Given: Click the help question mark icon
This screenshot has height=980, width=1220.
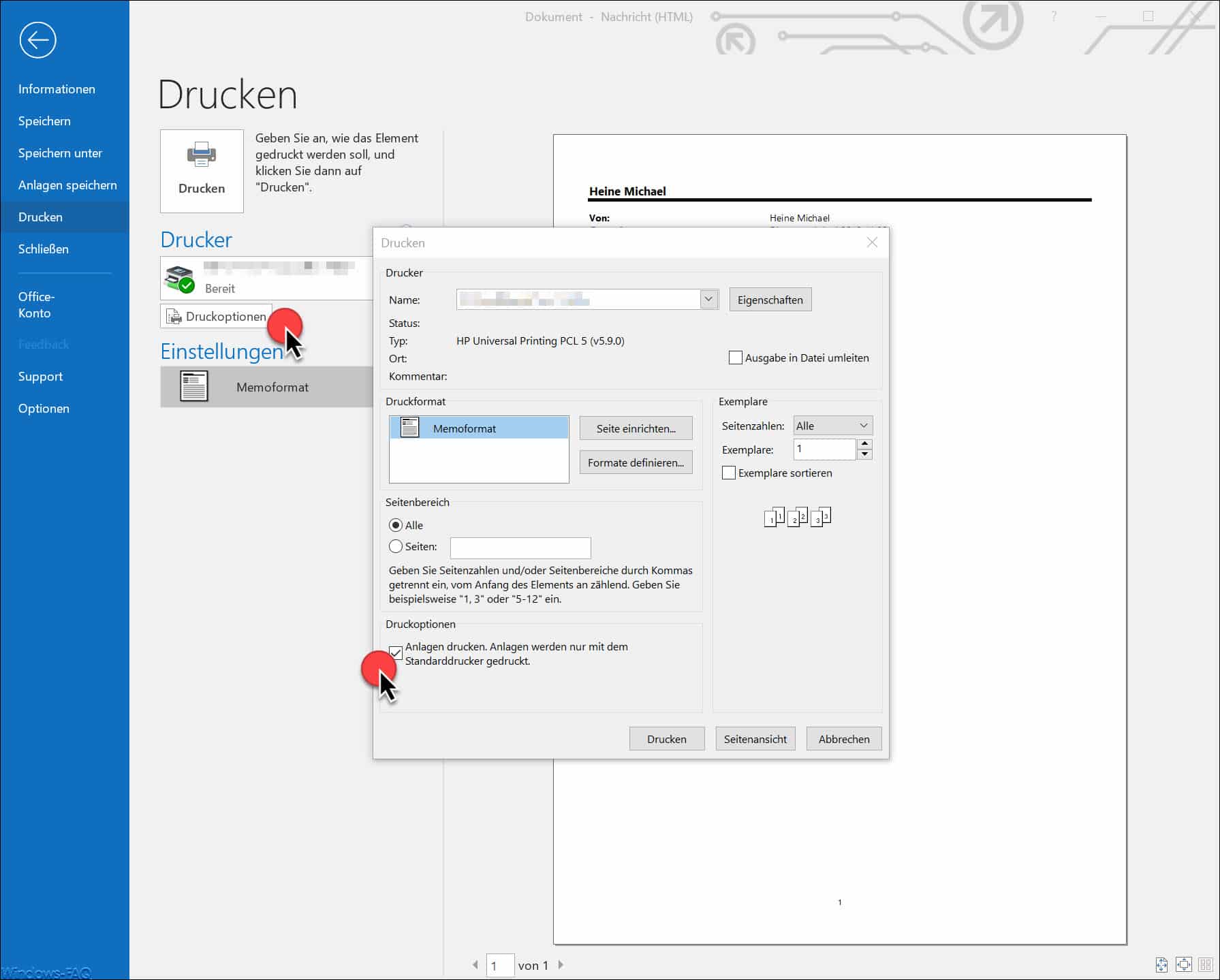Looking at the screenshot, I should [x=1054, y=16].
